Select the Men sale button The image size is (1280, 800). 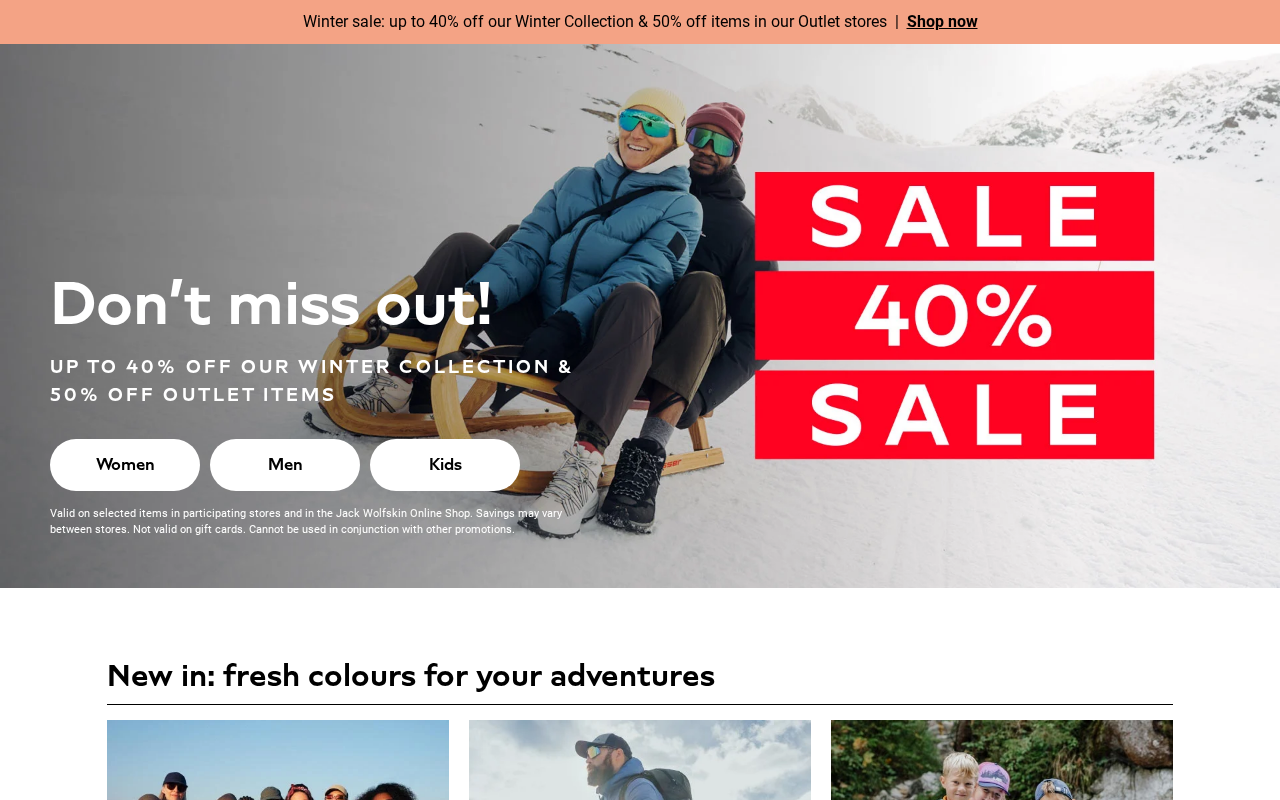point(285,465)
